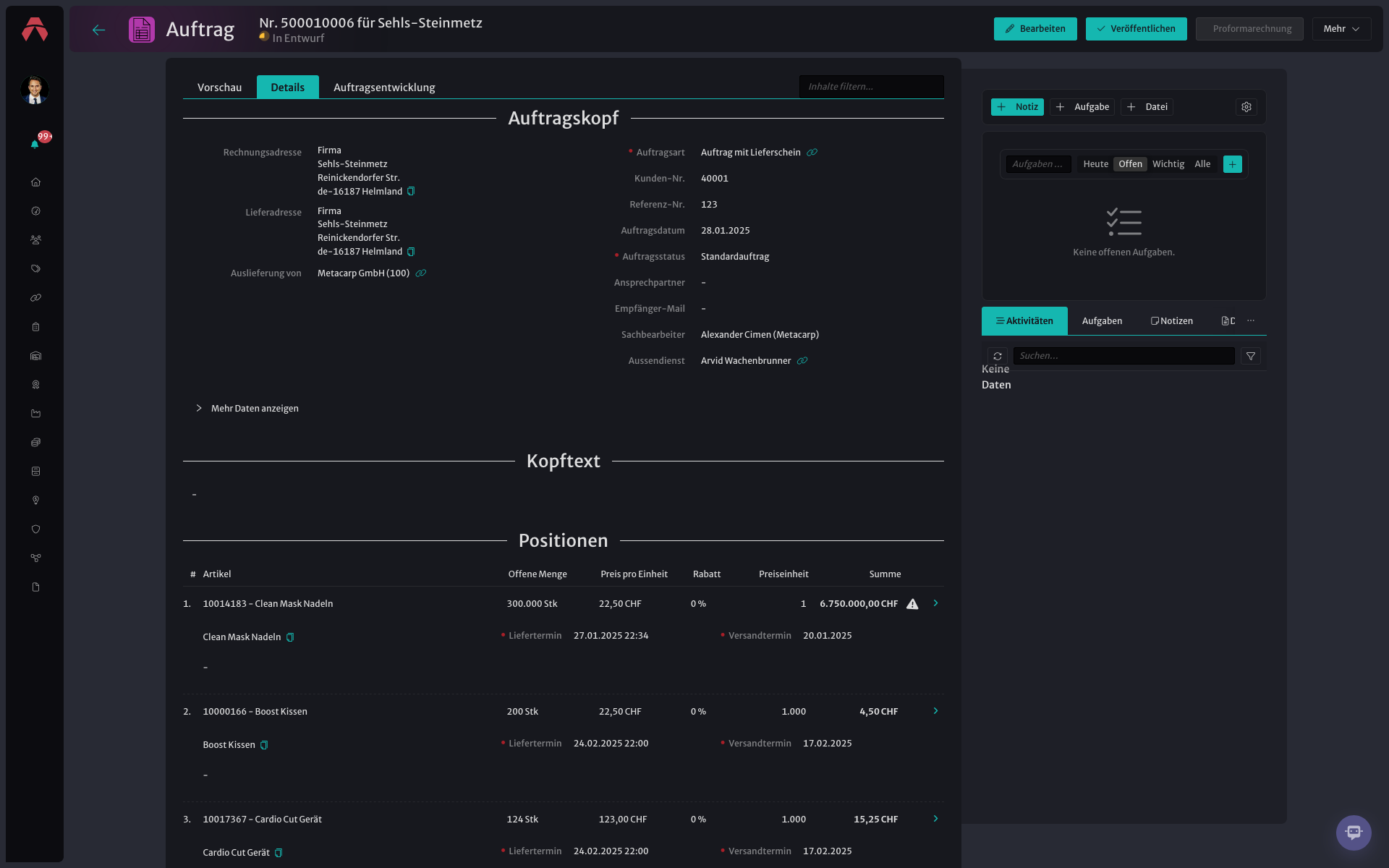Expand position 1 Clean Mask Nadeln chevron
Screen dimensions: 1389x868
(x=935, y=603)
